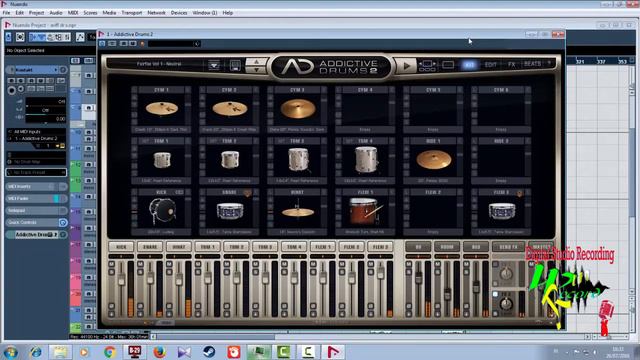The image size is (640, 360).
Task: Solo the SNARE mixer channel
Action: 140,272
